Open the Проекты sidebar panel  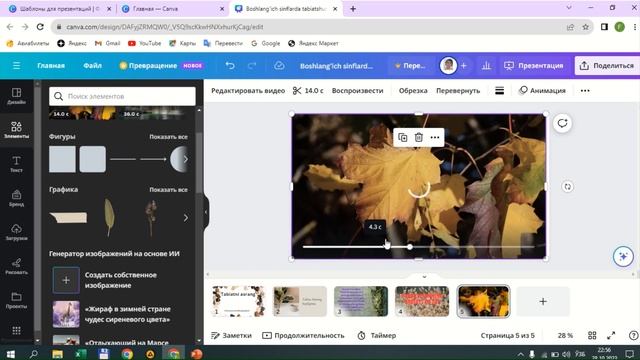click(x=16, y=300)
